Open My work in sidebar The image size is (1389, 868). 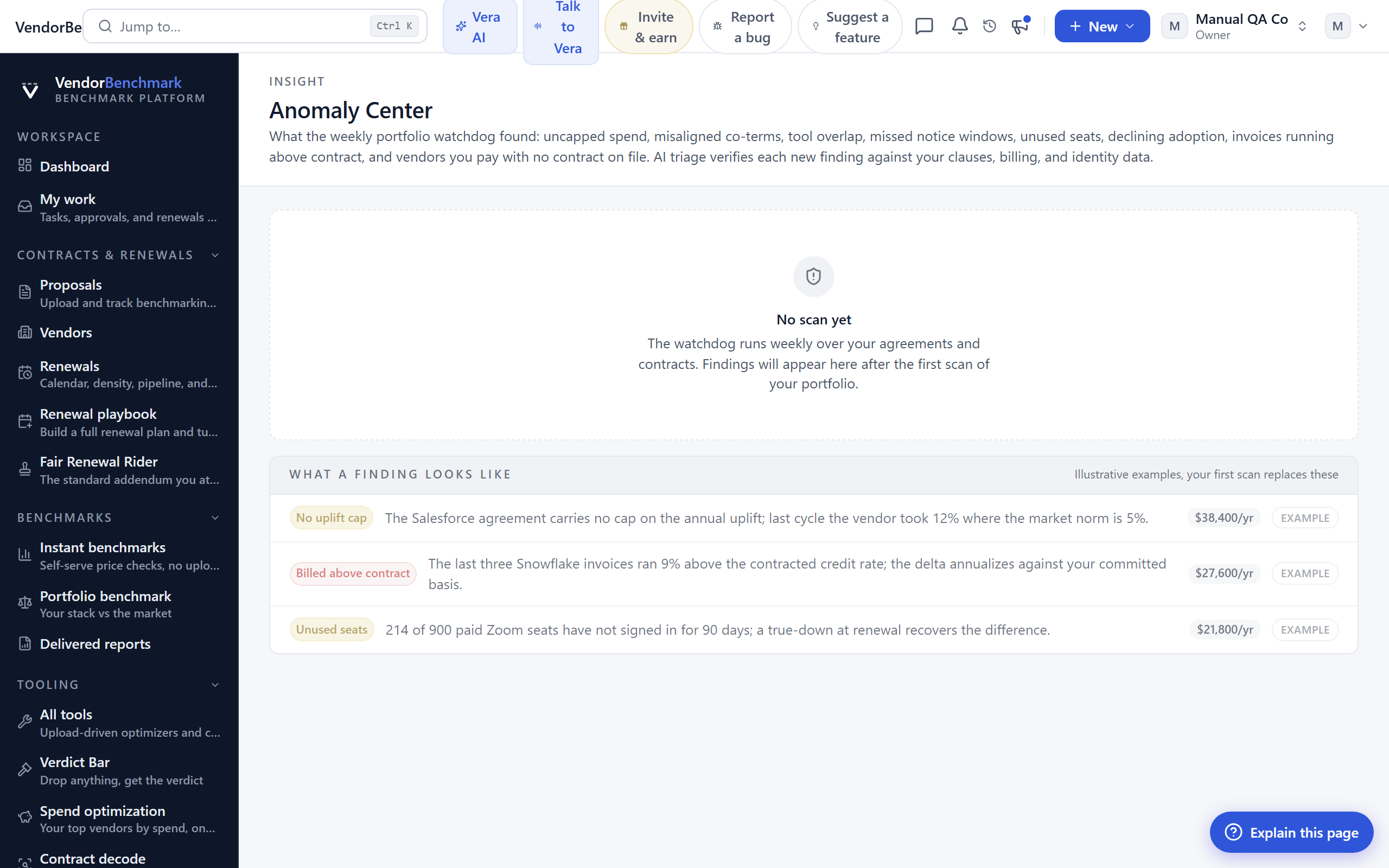[119, 208]
